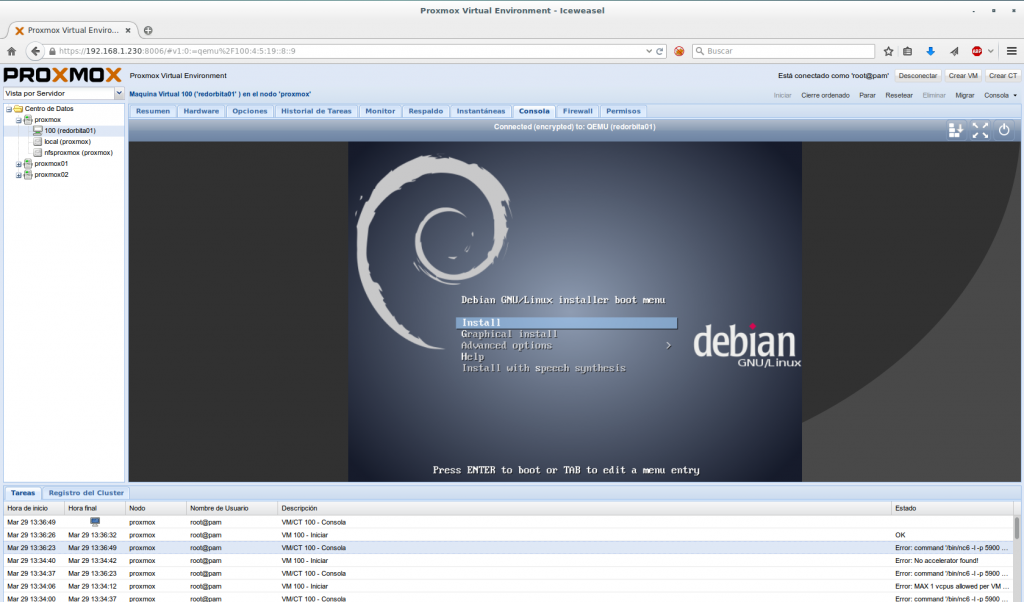Image resolution: width=1024 pixels, height=602 pixels.
Task: Click the Adblock Plus toolbar icon
Action: [x=977, y=50]
